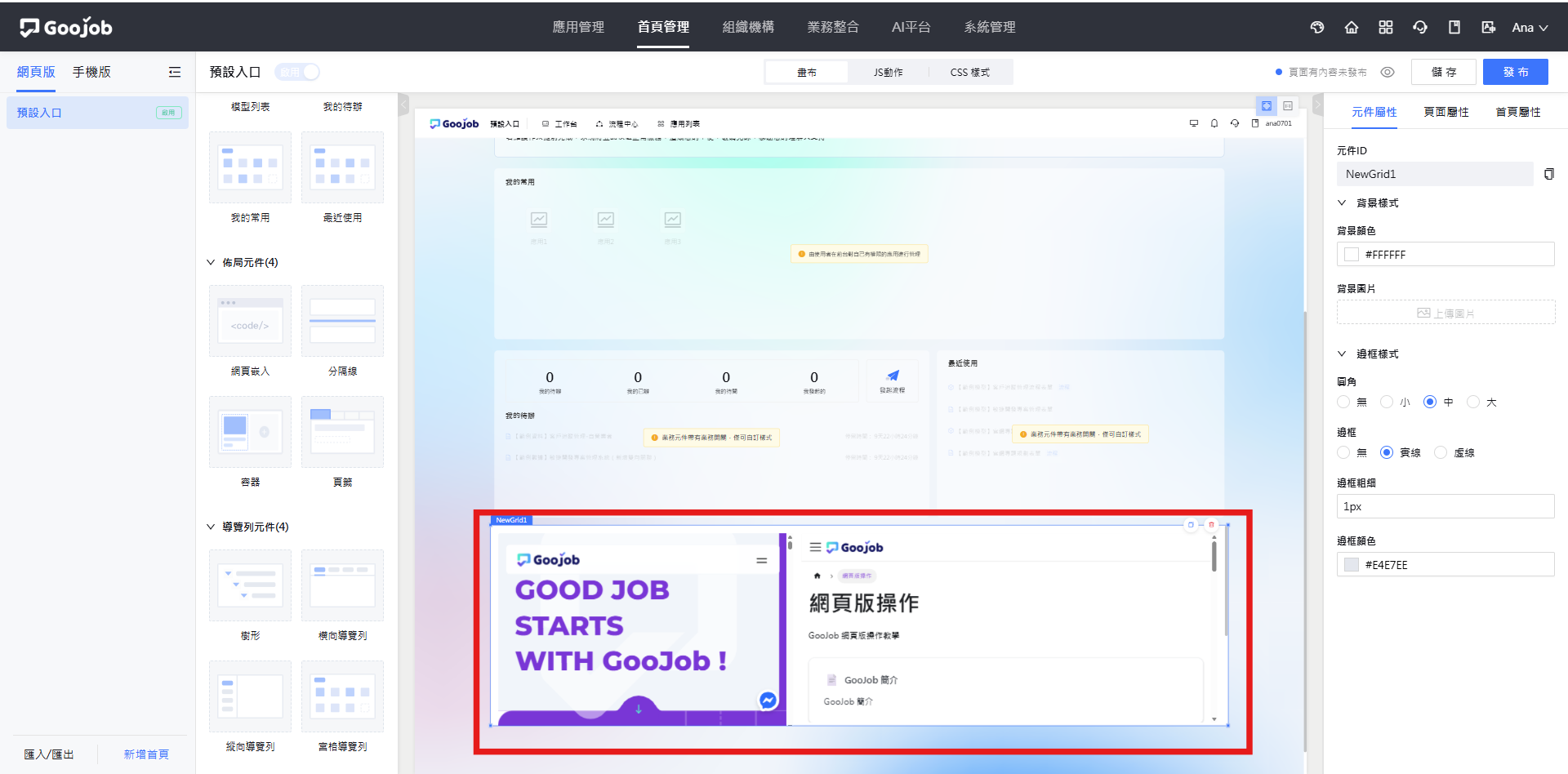1568x774 pixels.
Task: Add the 最近使用 component
Action: (x=342, y=167)
